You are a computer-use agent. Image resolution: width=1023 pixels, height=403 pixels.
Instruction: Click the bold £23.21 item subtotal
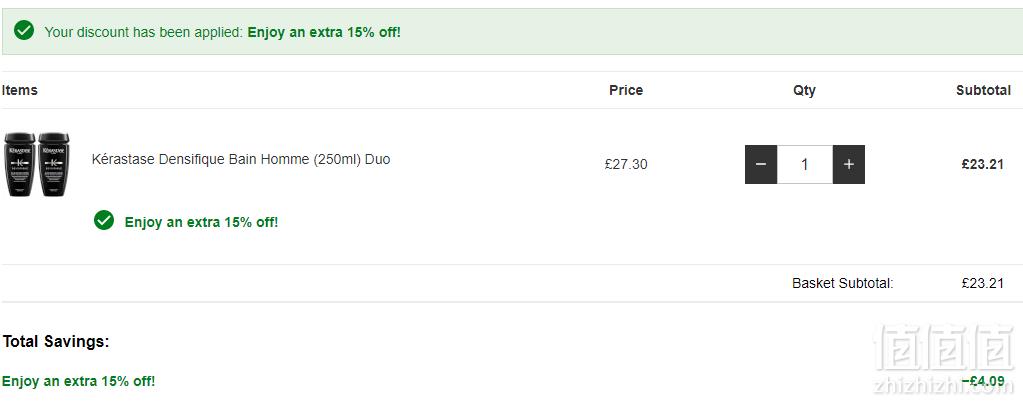point(983,164)
